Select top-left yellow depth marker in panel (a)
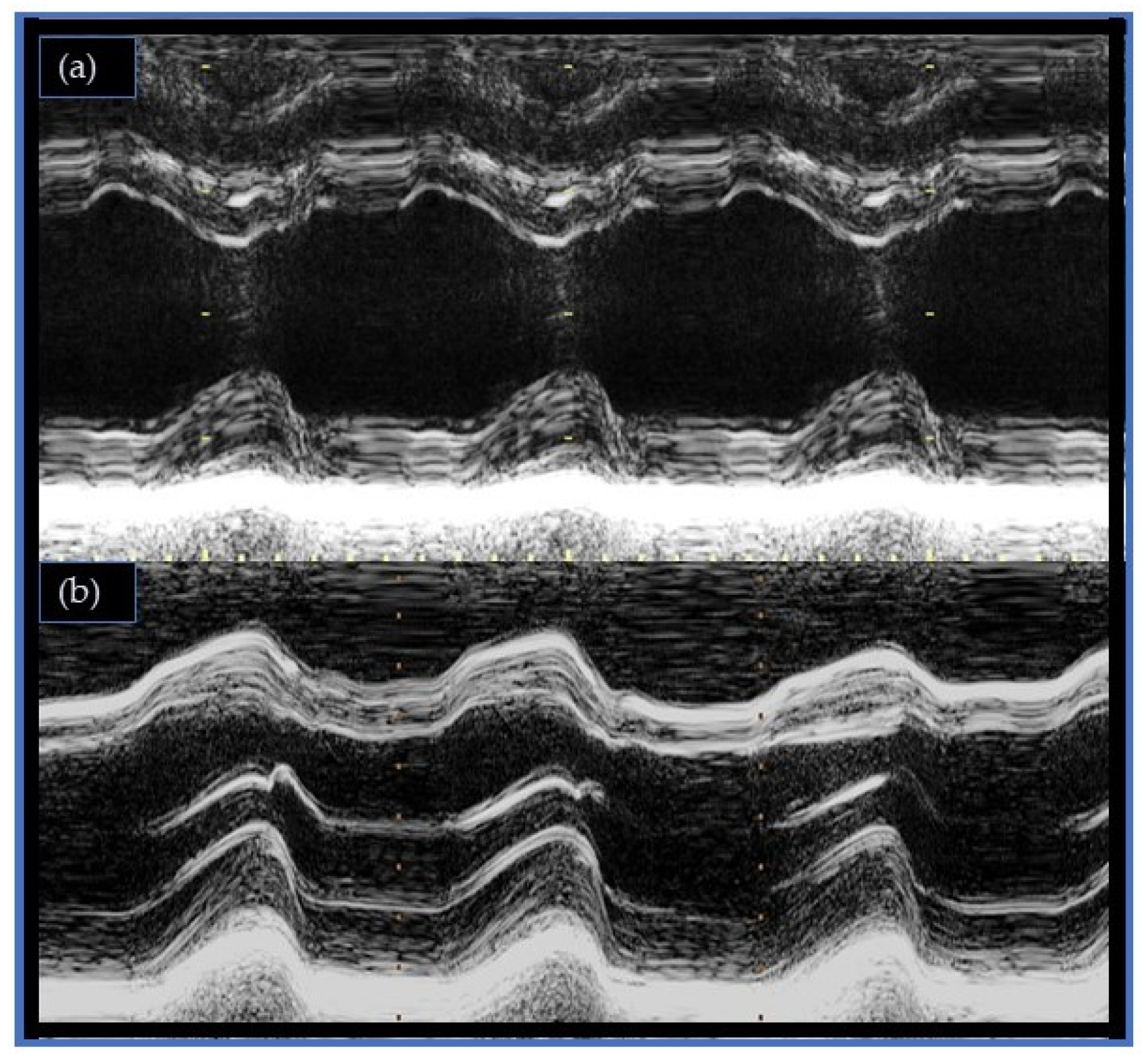 [x=206, y=67]
